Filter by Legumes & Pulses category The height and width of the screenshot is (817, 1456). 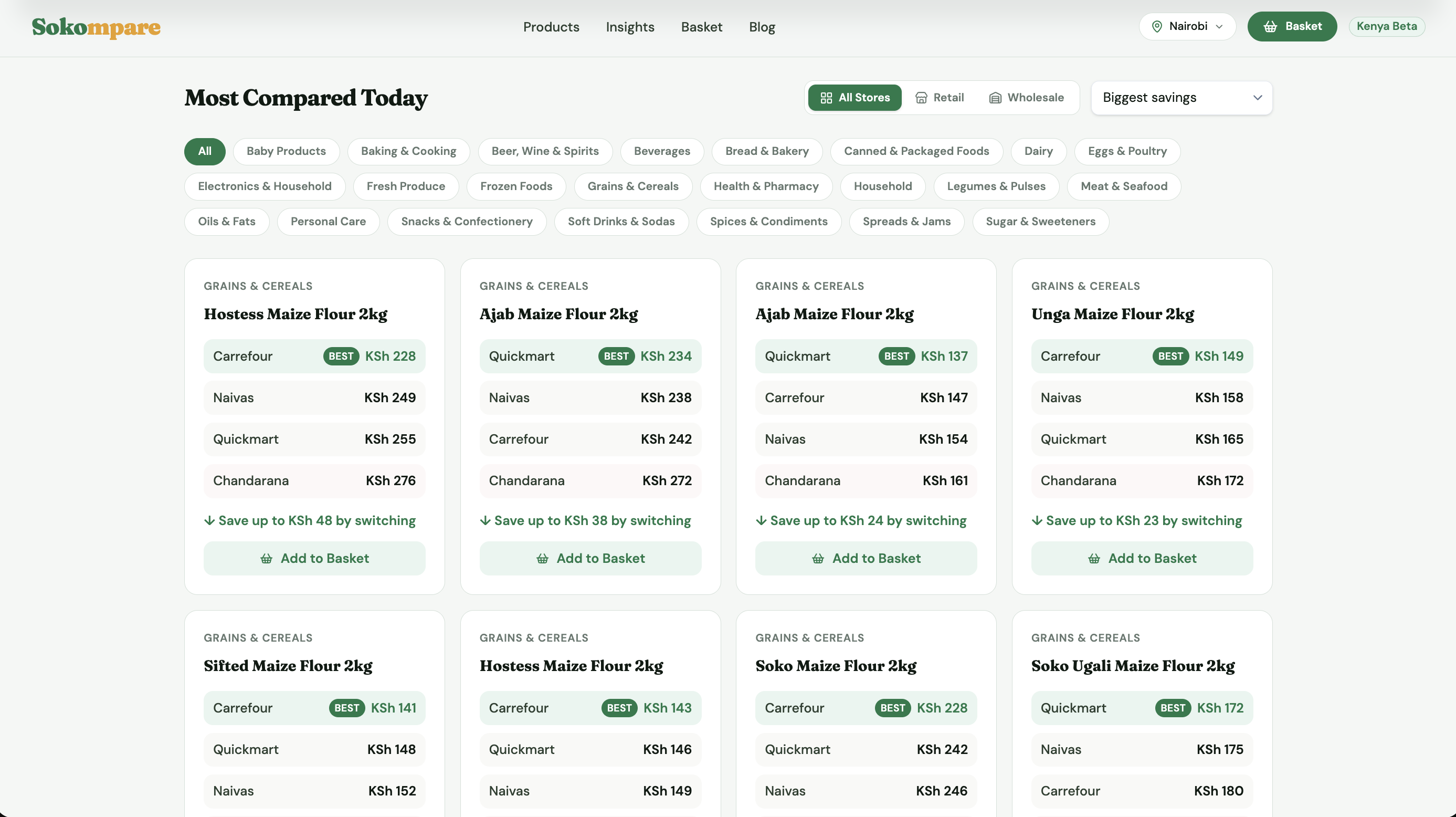[996, 186]
